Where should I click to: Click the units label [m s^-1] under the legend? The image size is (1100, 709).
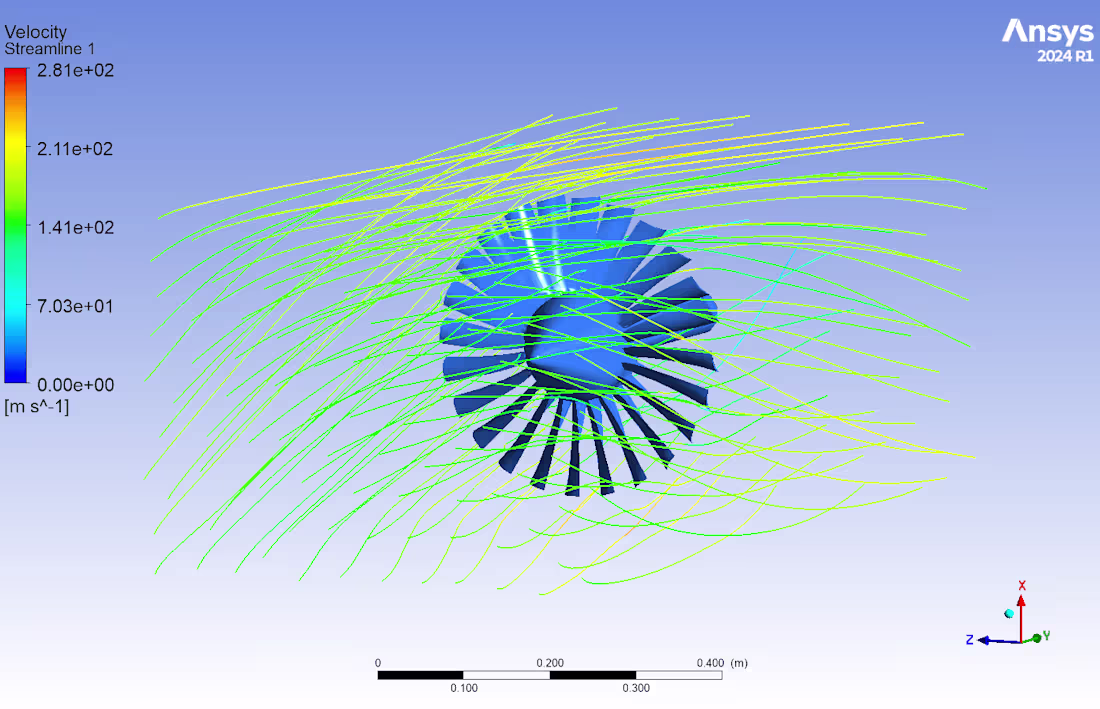pyautogui.click(x=37, y=407)
